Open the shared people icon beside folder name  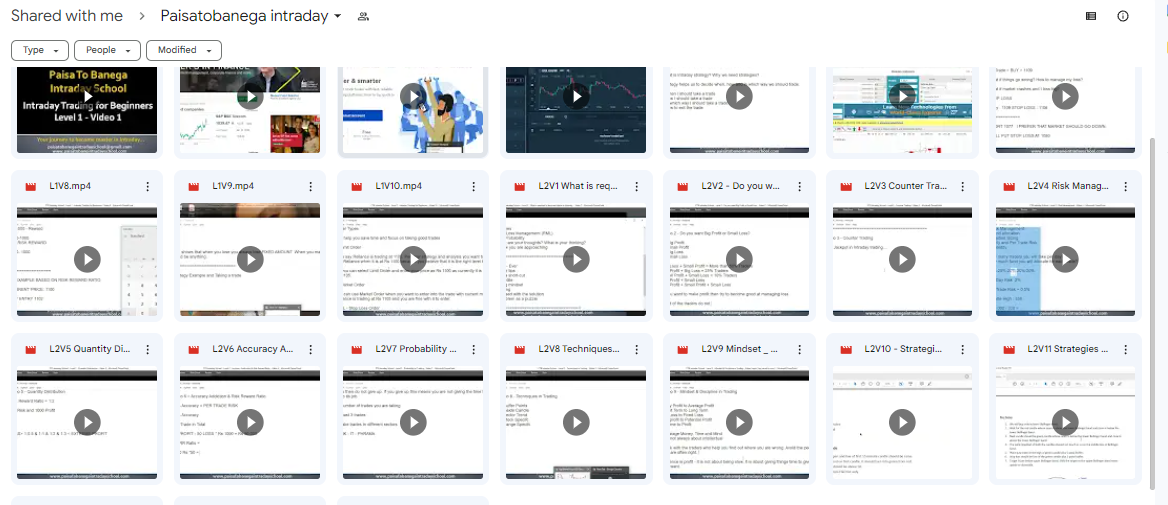point(362,17)
